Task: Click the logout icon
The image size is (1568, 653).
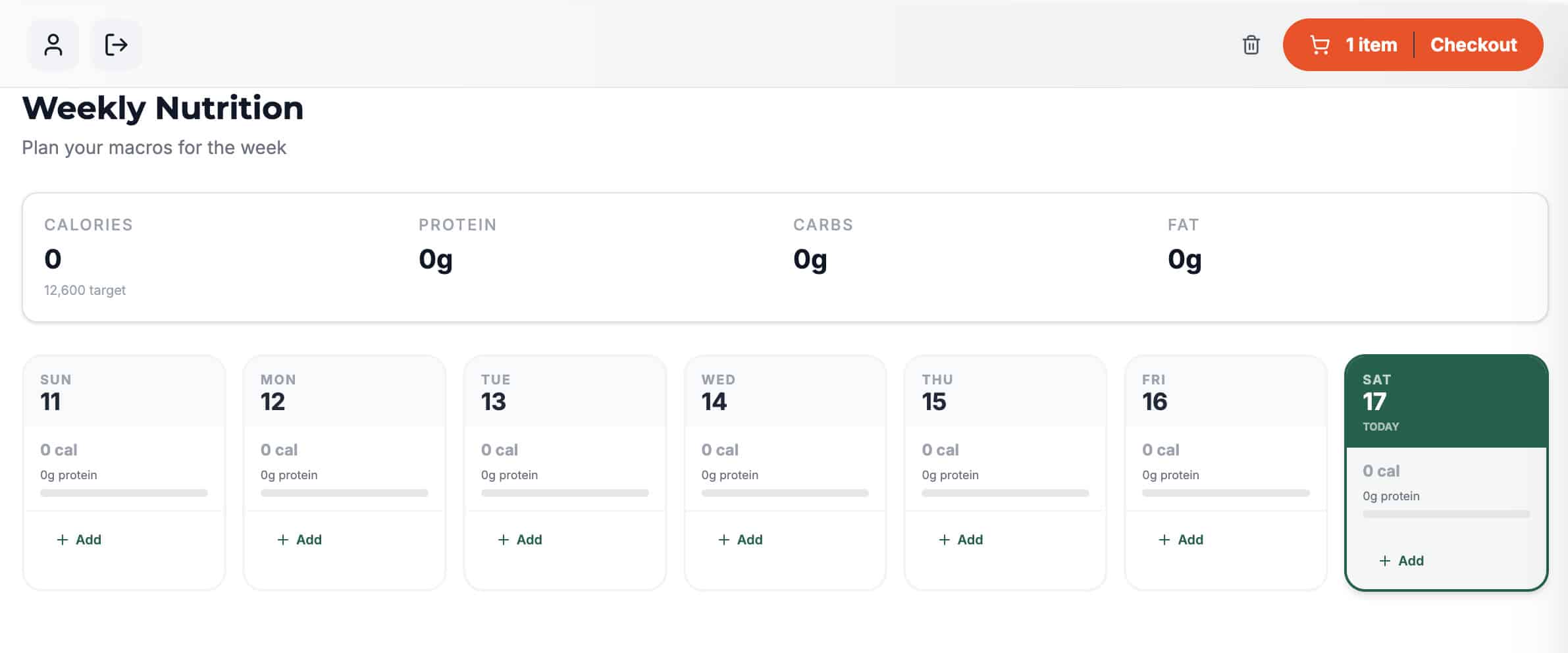Action: [116, 45]
